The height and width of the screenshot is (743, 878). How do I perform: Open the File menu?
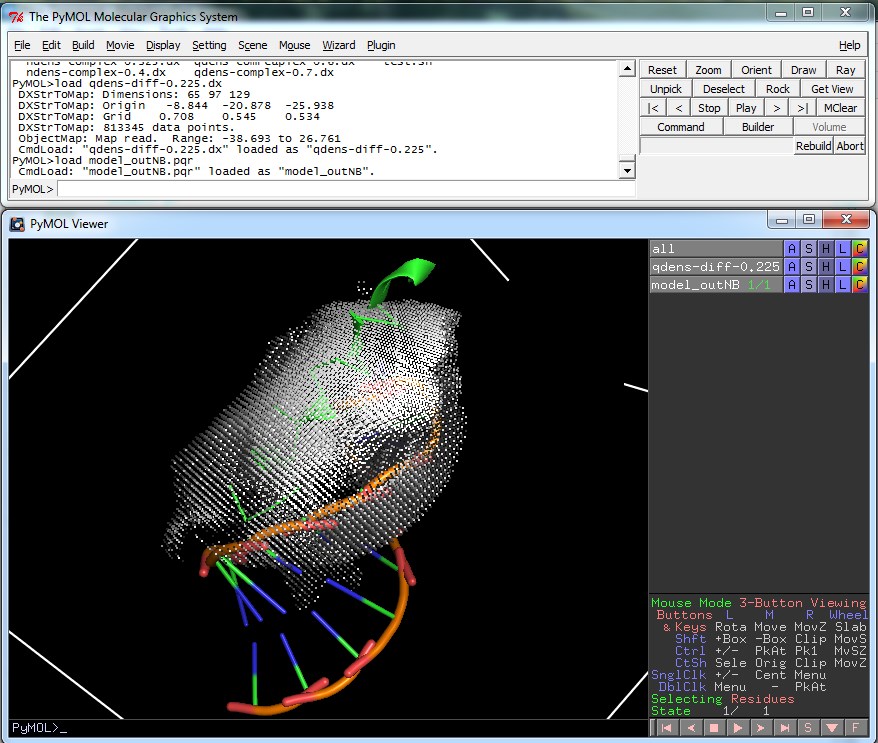coord(22,45)
